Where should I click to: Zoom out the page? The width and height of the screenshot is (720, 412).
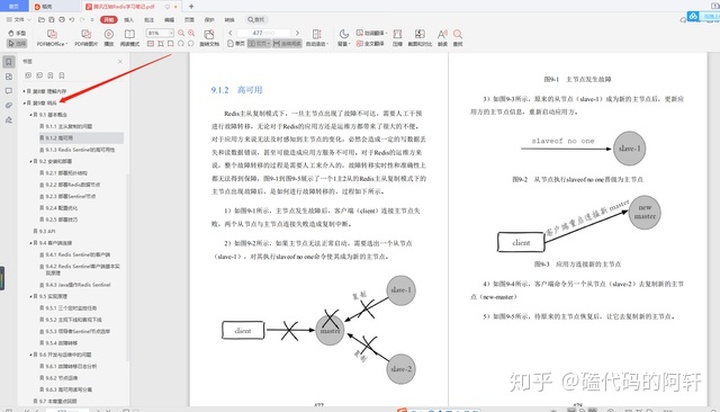coord(181,33)
